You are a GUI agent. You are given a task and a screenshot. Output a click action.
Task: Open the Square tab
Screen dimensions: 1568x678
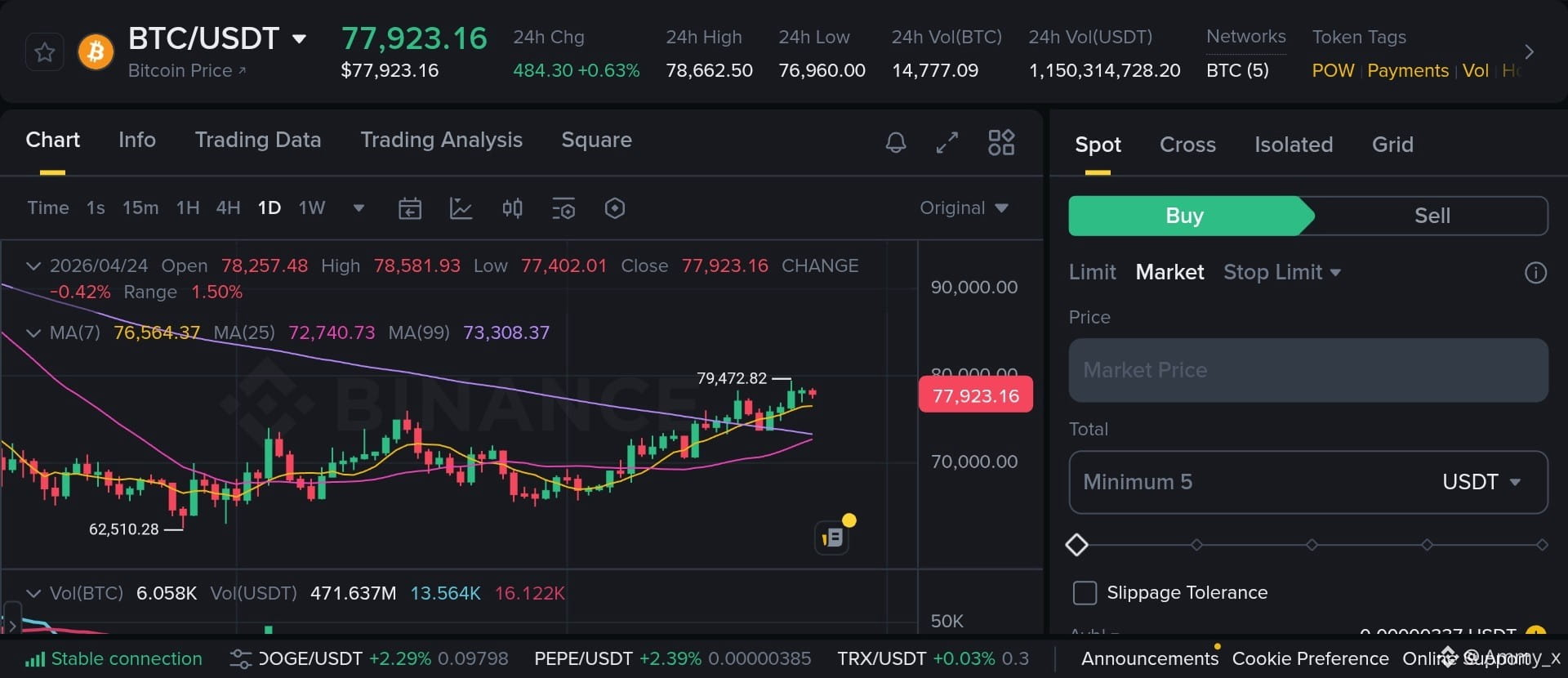pyautogui.click(x=597, y=141)
